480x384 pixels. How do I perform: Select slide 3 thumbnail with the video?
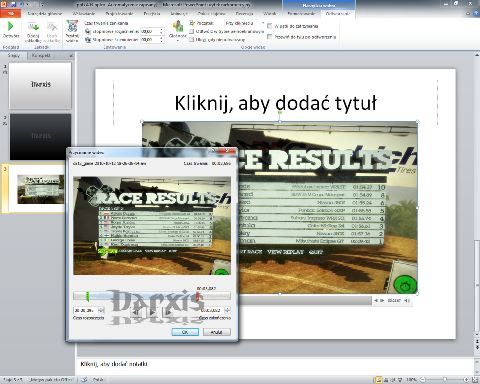(40, 188)
